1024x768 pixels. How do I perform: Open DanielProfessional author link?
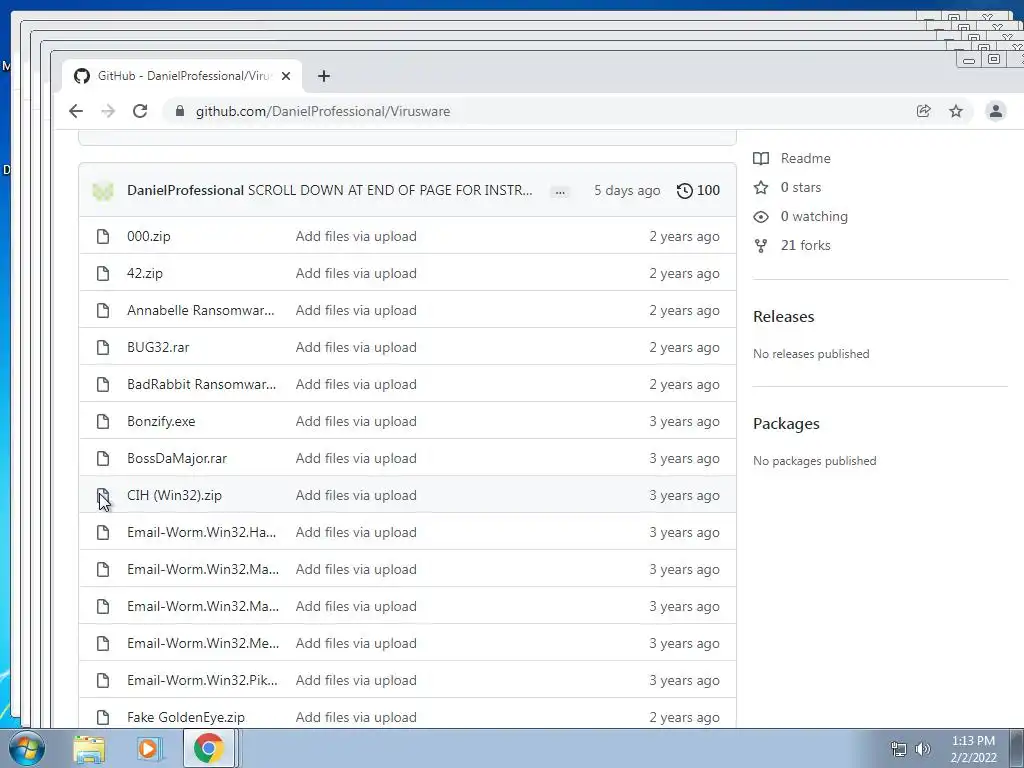[x=185, y=190]
